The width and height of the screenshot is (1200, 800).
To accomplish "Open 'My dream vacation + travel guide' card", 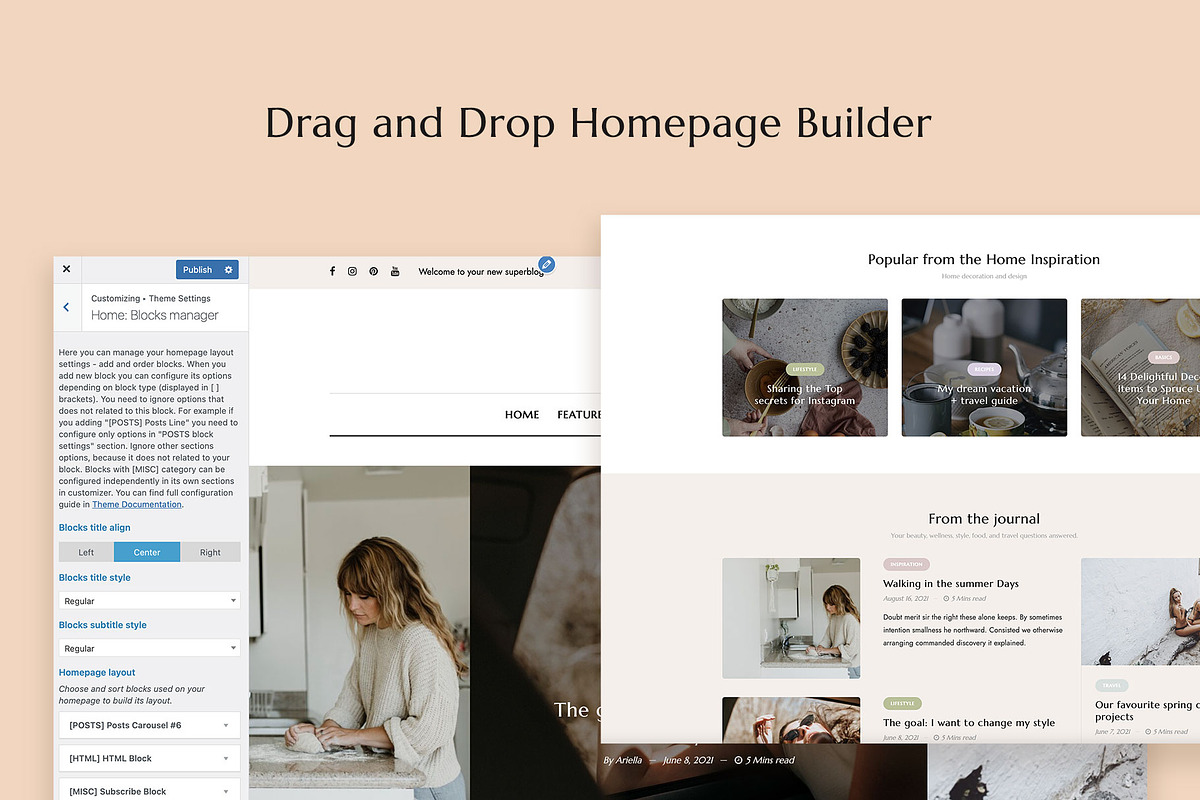I will 984,367.
